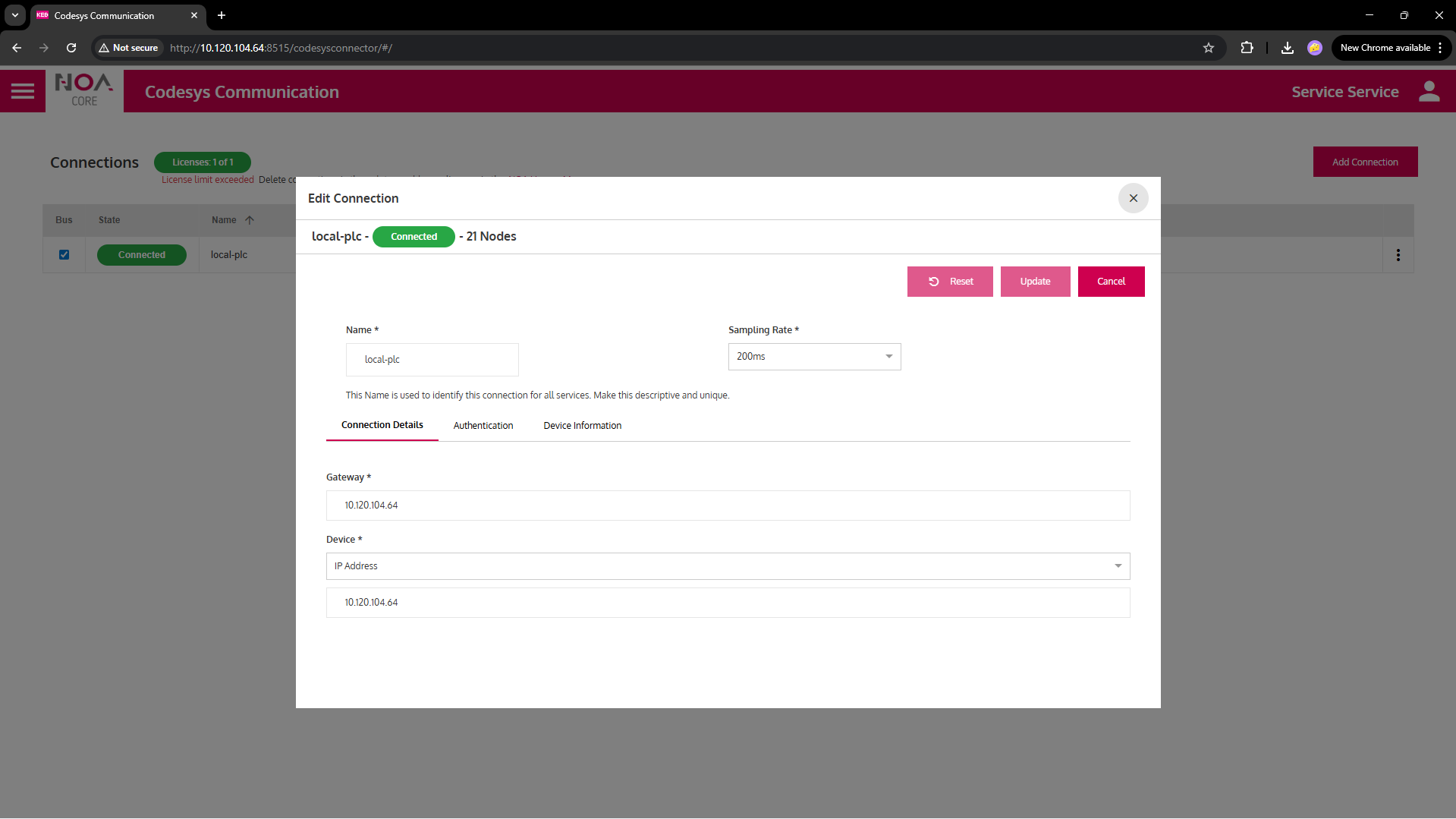Expand the Sampling Rate dropdown

click(814, 357)
